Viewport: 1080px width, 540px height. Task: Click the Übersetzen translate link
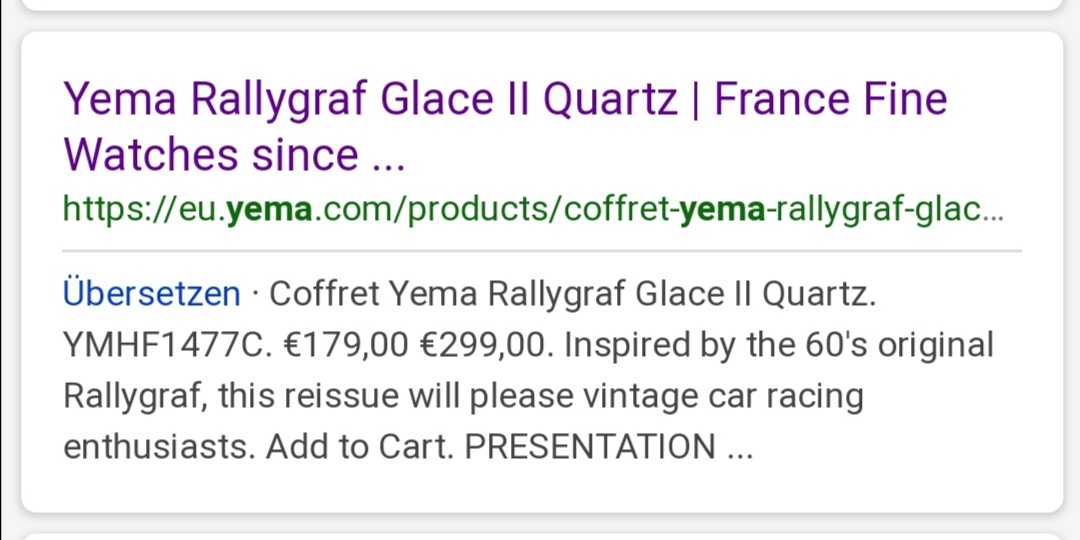pos(152,294)
